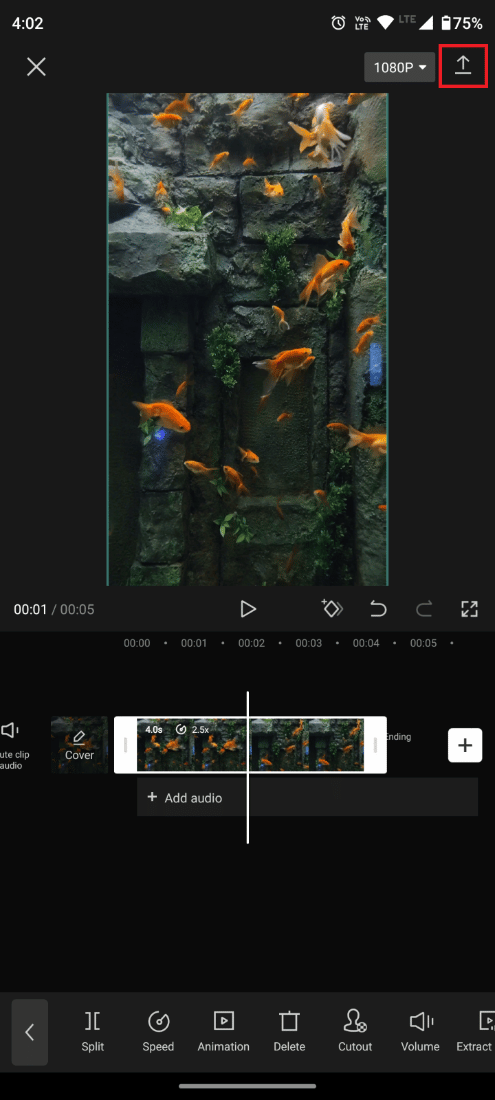Delete the selected clip
This screenshot has height=1100, width=495.
point(289,1031)
